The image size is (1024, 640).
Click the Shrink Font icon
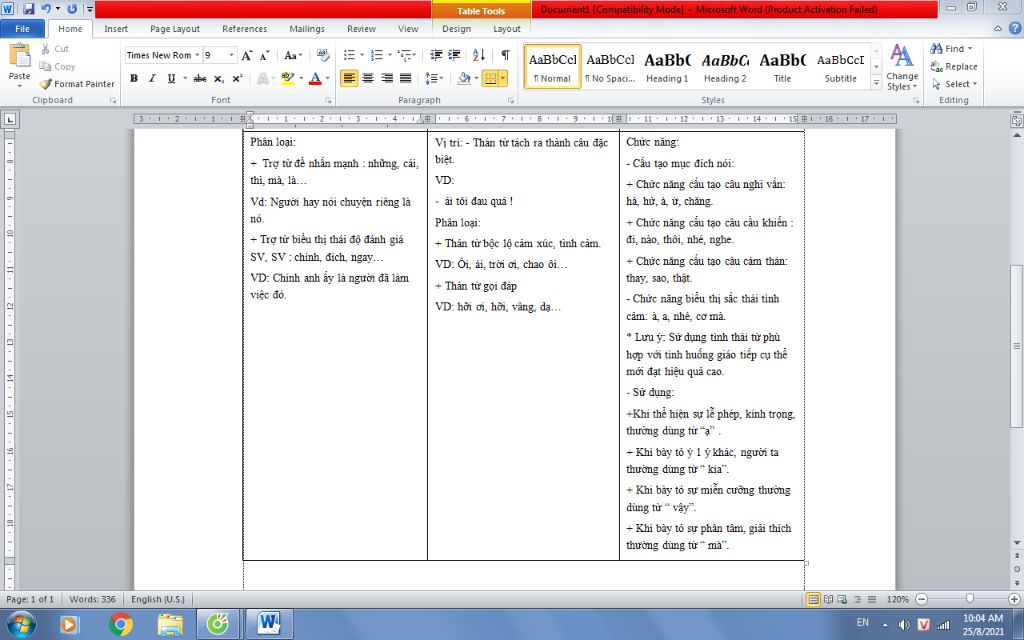264,56
